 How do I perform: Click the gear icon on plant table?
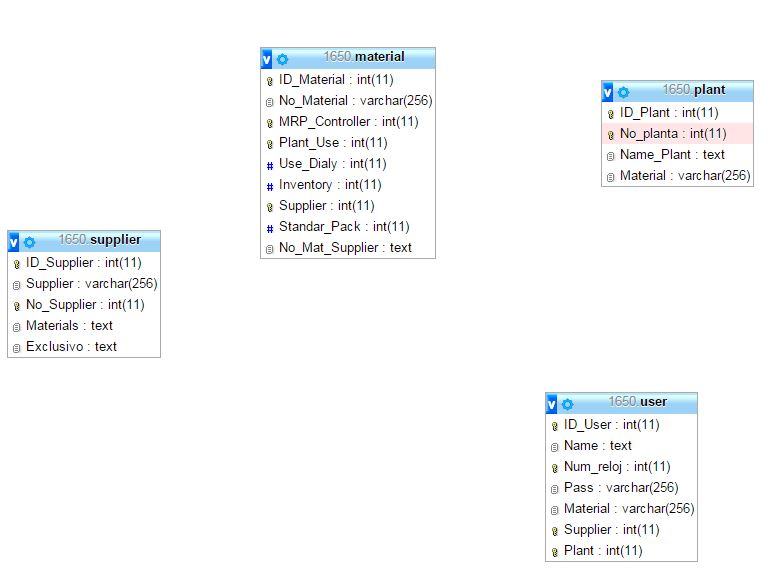(x=623, y=92)
